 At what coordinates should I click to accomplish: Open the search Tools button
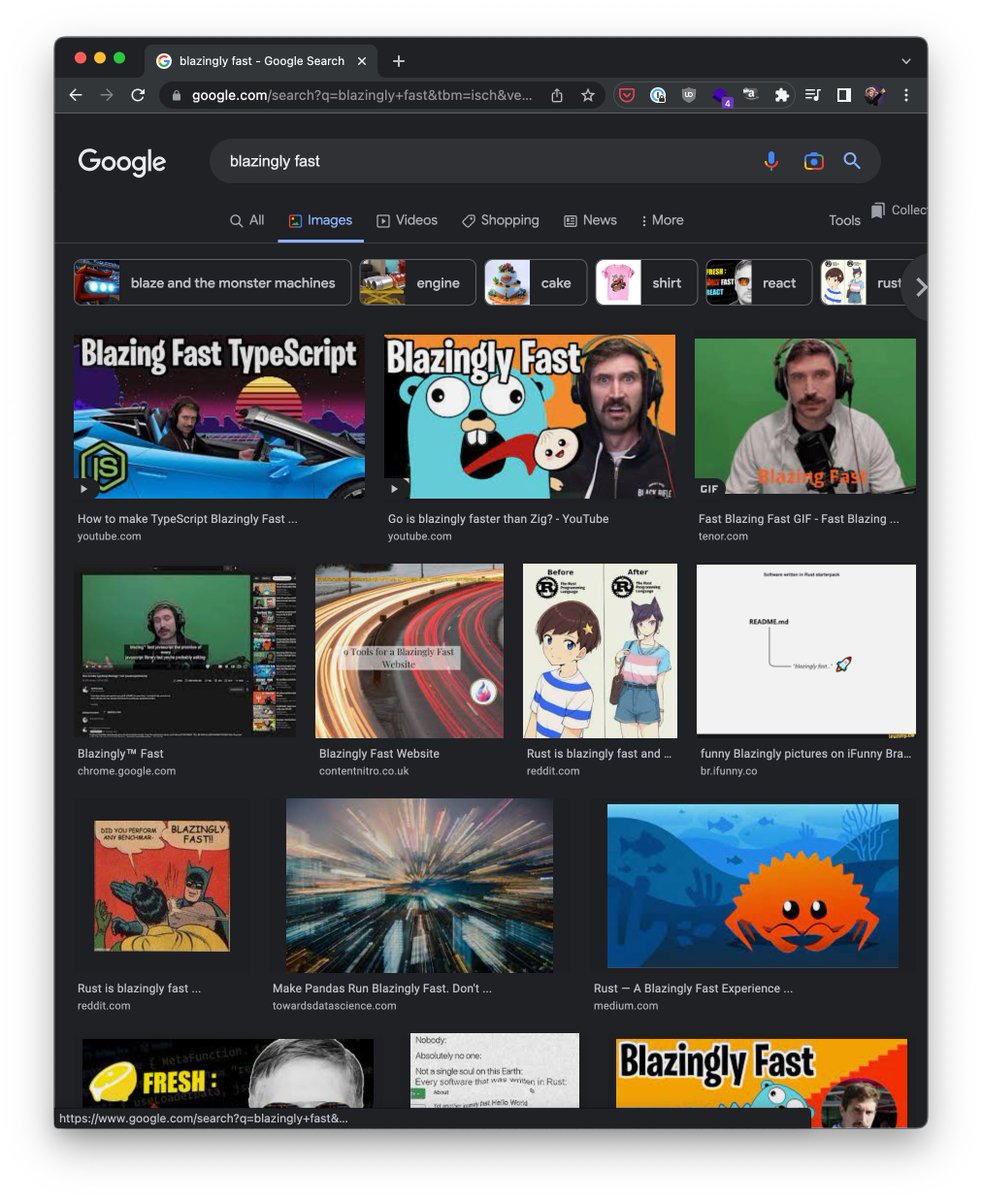coord(844,220)
